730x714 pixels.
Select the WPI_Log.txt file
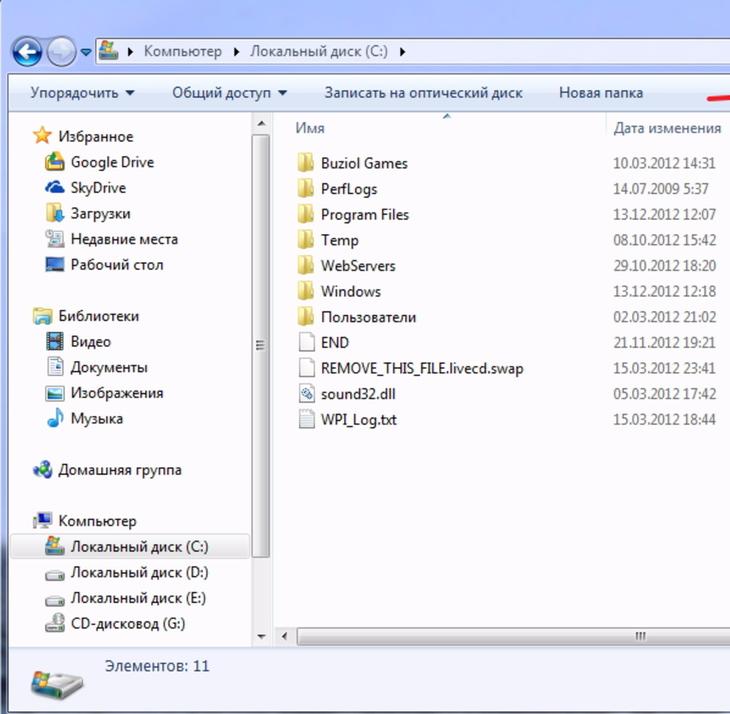tap(347, 419)
